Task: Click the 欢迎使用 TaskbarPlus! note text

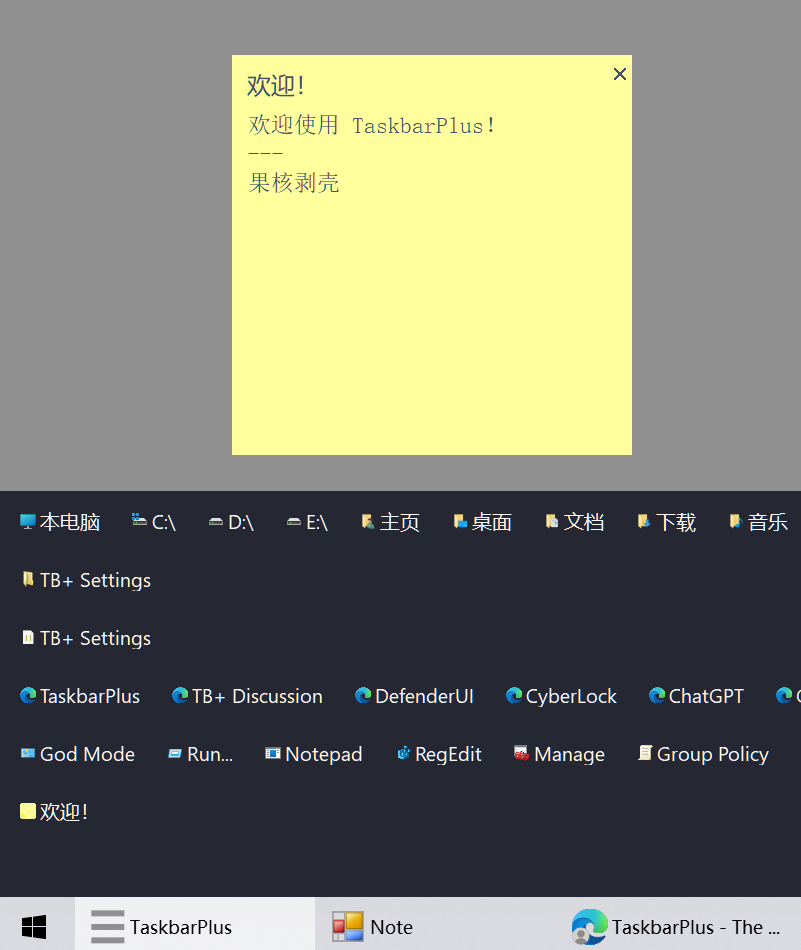Action: (x=371, y=125)
